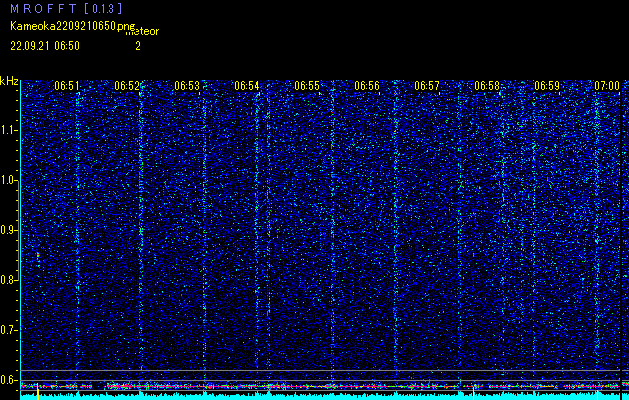This screenshot has width=629, height=400.
Task: Select the Kameoka2209210650.png file name
Action: click(73, 26)
